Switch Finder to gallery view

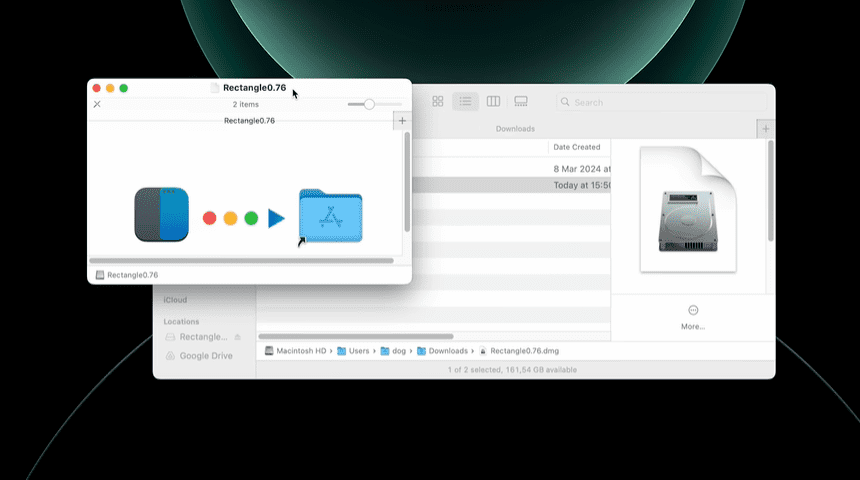click(520, 102)
